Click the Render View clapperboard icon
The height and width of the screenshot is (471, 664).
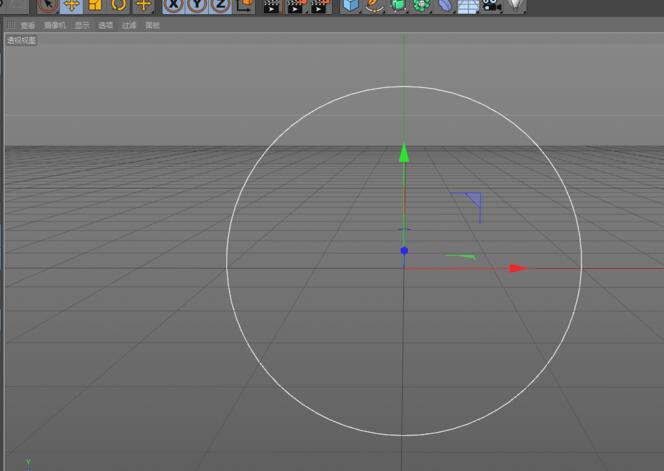[271, 6]
